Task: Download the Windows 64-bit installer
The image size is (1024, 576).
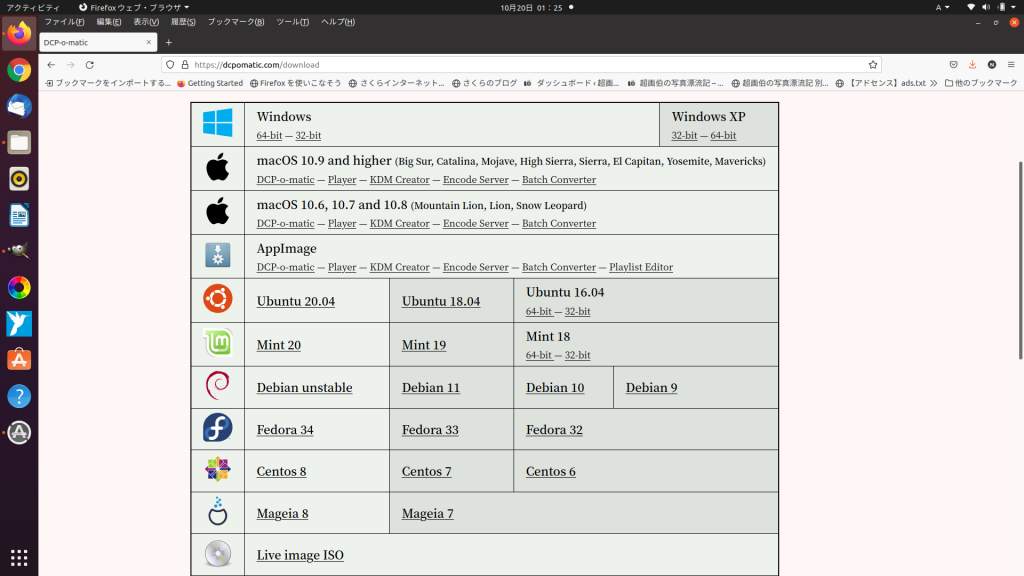Action: click(269, 135)
